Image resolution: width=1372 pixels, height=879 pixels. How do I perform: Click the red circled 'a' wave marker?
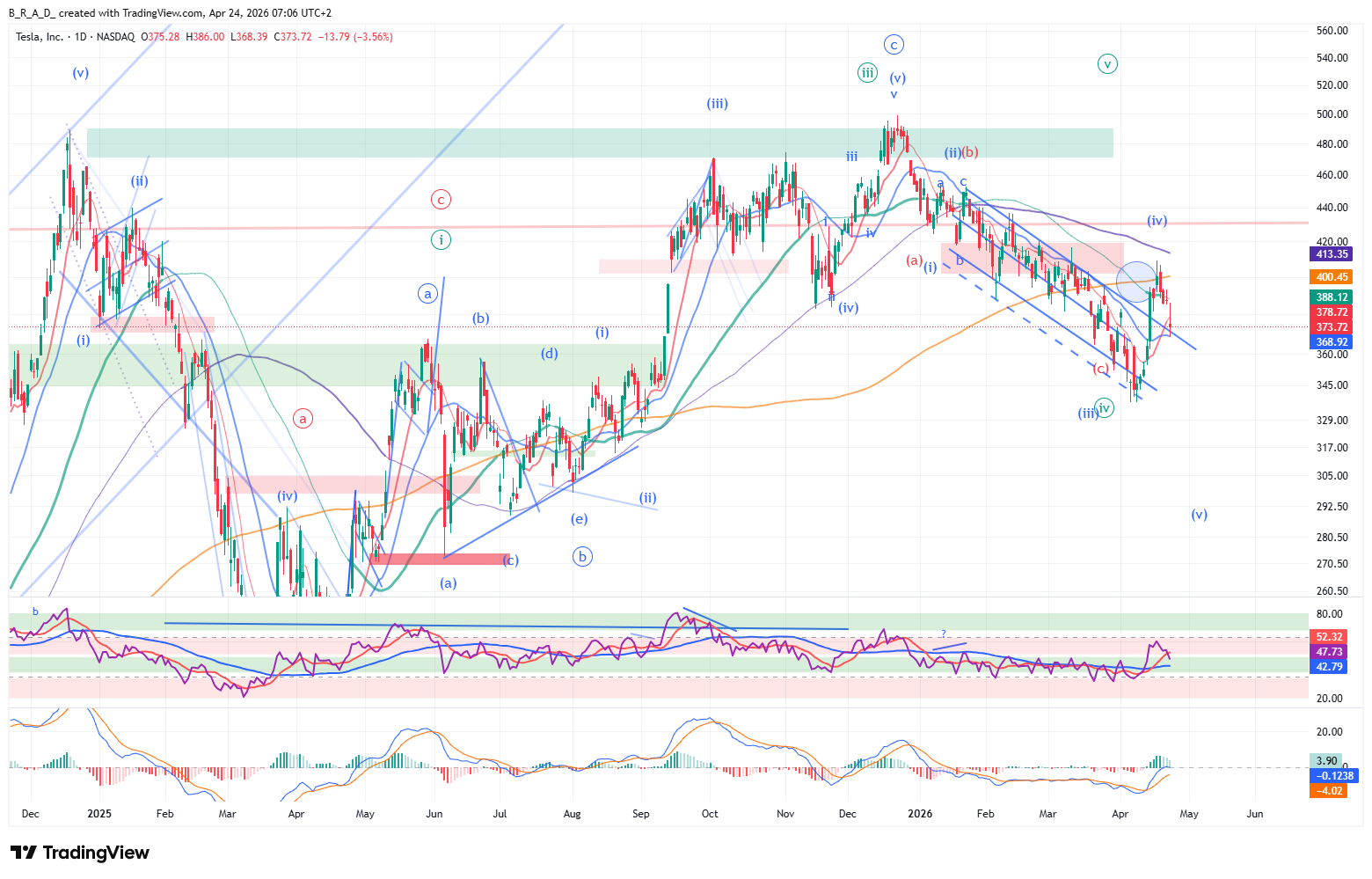point(303,419)
